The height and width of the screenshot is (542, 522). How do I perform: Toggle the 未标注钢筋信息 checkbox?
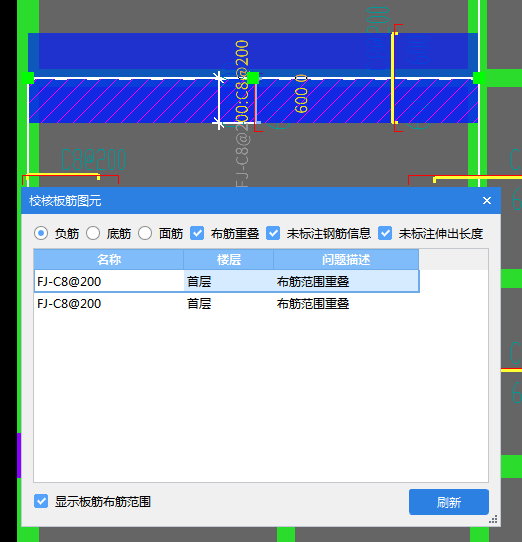tap(273, 233)
